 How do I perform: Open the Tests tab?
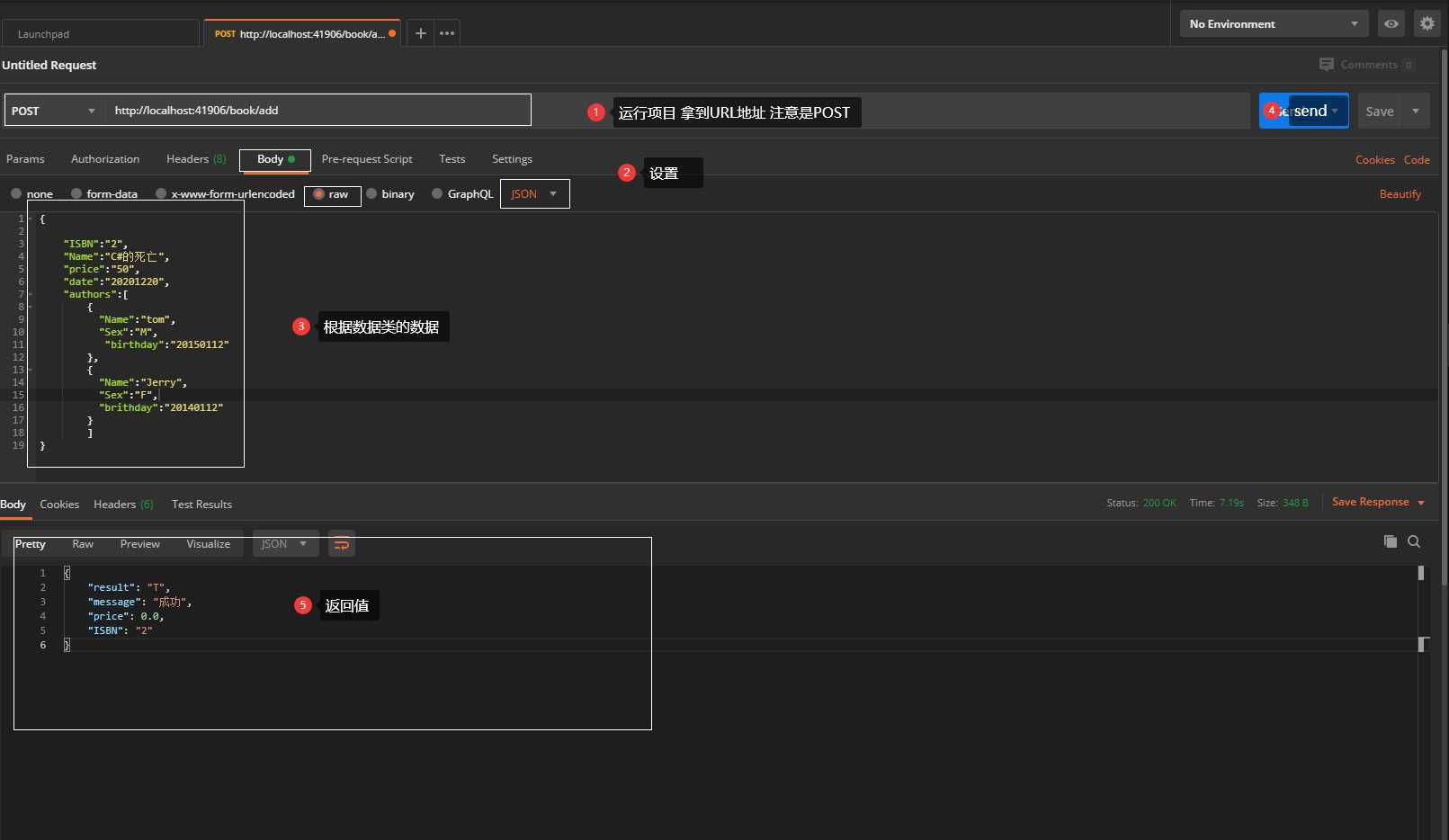tap(452, 159)
